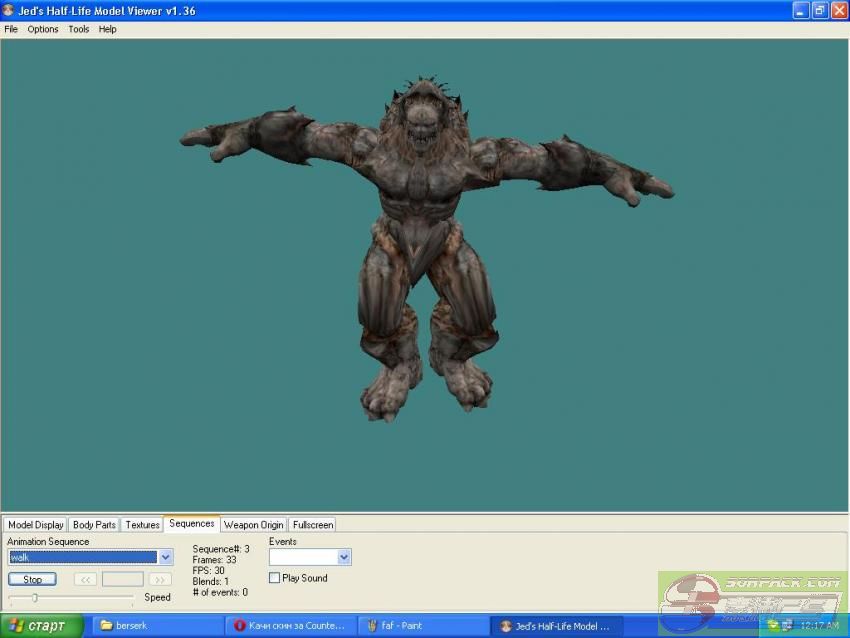Image resolution: width=850 pixels, height=638 pixels.
Task: Click the '# of events: 0' text
Action: [220, 592]
